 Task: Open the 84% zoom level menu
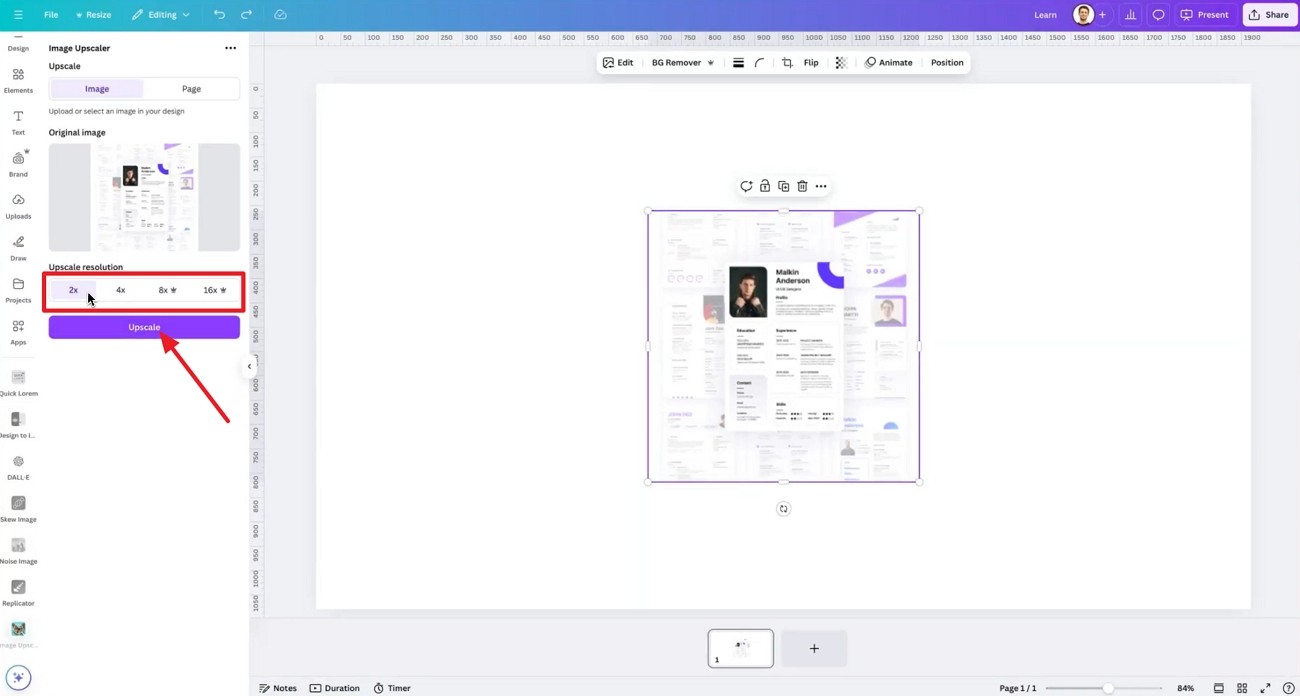[1185, 688]
